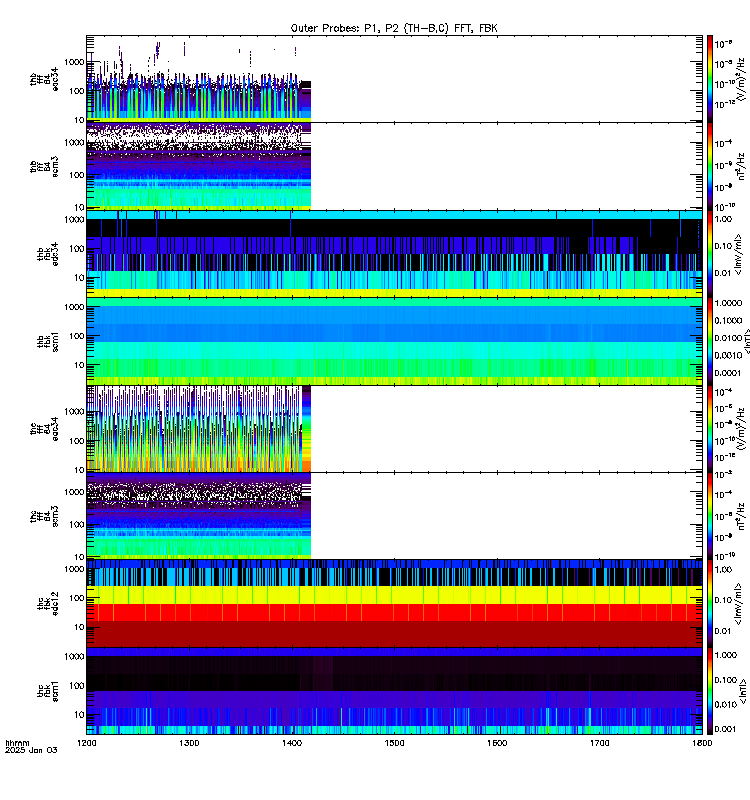Click the red band in thc fbk edc12 panel
This screenshot has height=800, width=750.
coord(394,612)
